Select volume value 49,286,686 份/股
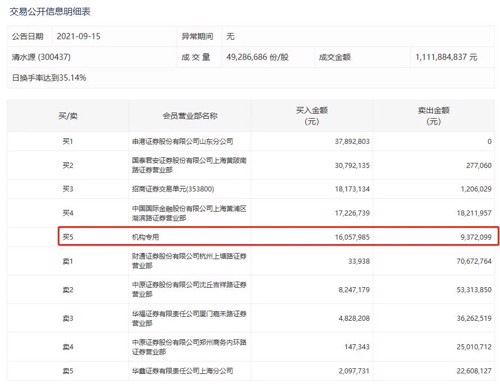The image size is (500, 384). (257, 57)
